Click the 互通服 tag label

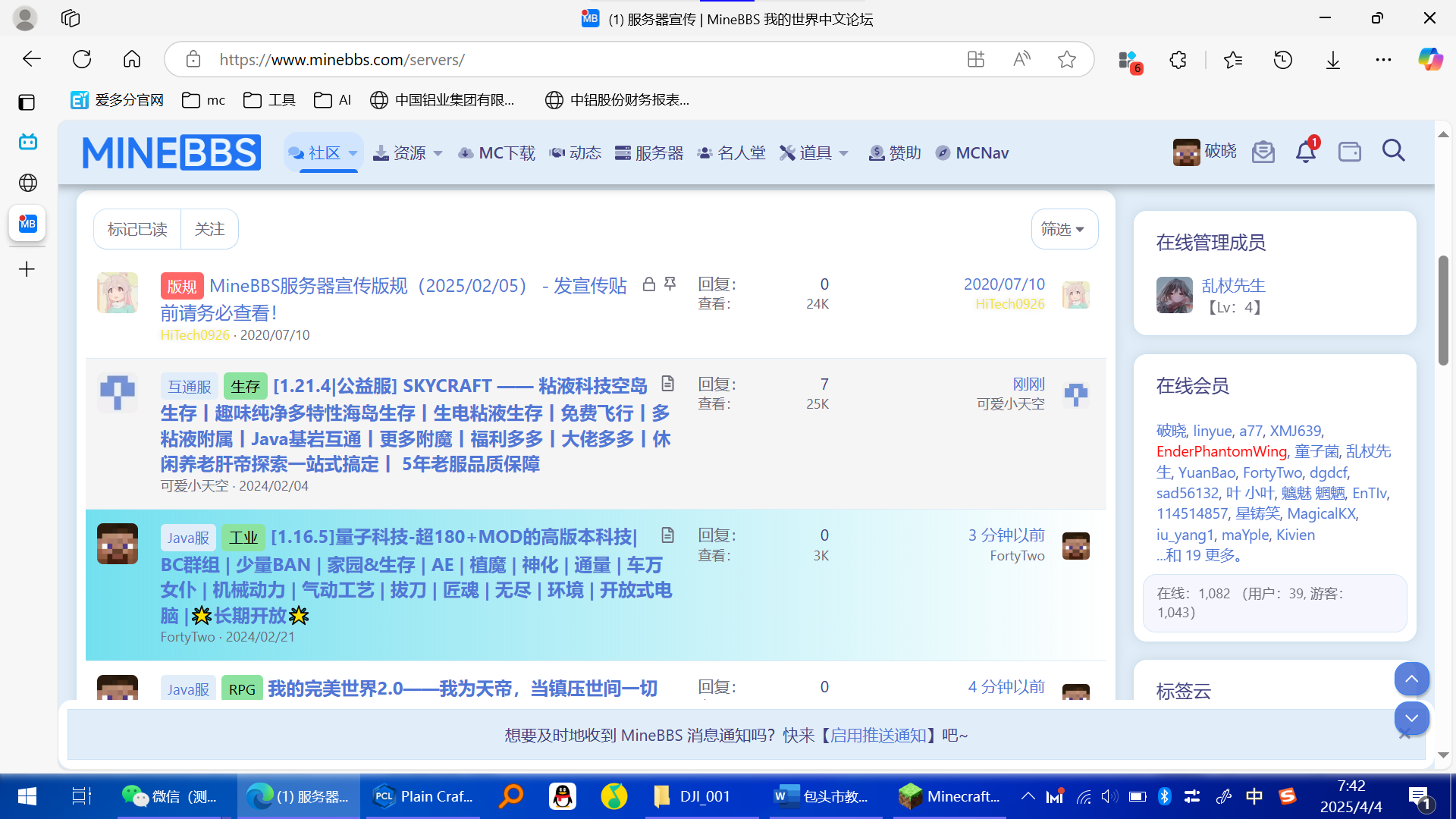coord(190,387)
